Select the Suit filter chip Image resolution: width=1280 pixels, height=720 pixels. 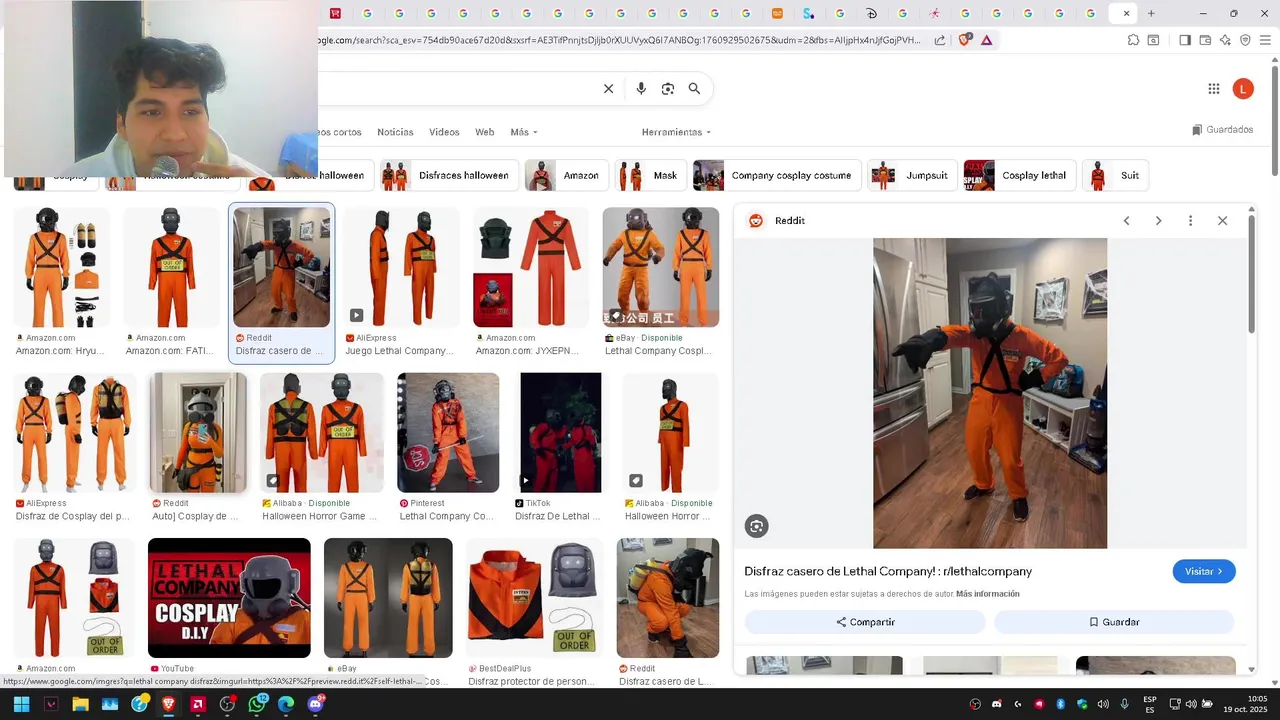[1115, 175]
